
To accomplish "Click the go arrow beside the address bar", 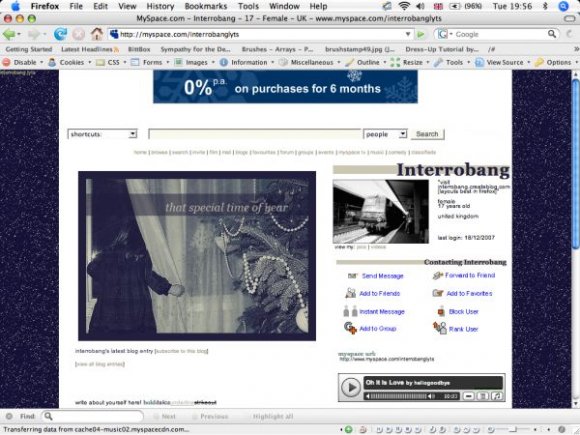I will pyautogui.click(x=421, y=34).
